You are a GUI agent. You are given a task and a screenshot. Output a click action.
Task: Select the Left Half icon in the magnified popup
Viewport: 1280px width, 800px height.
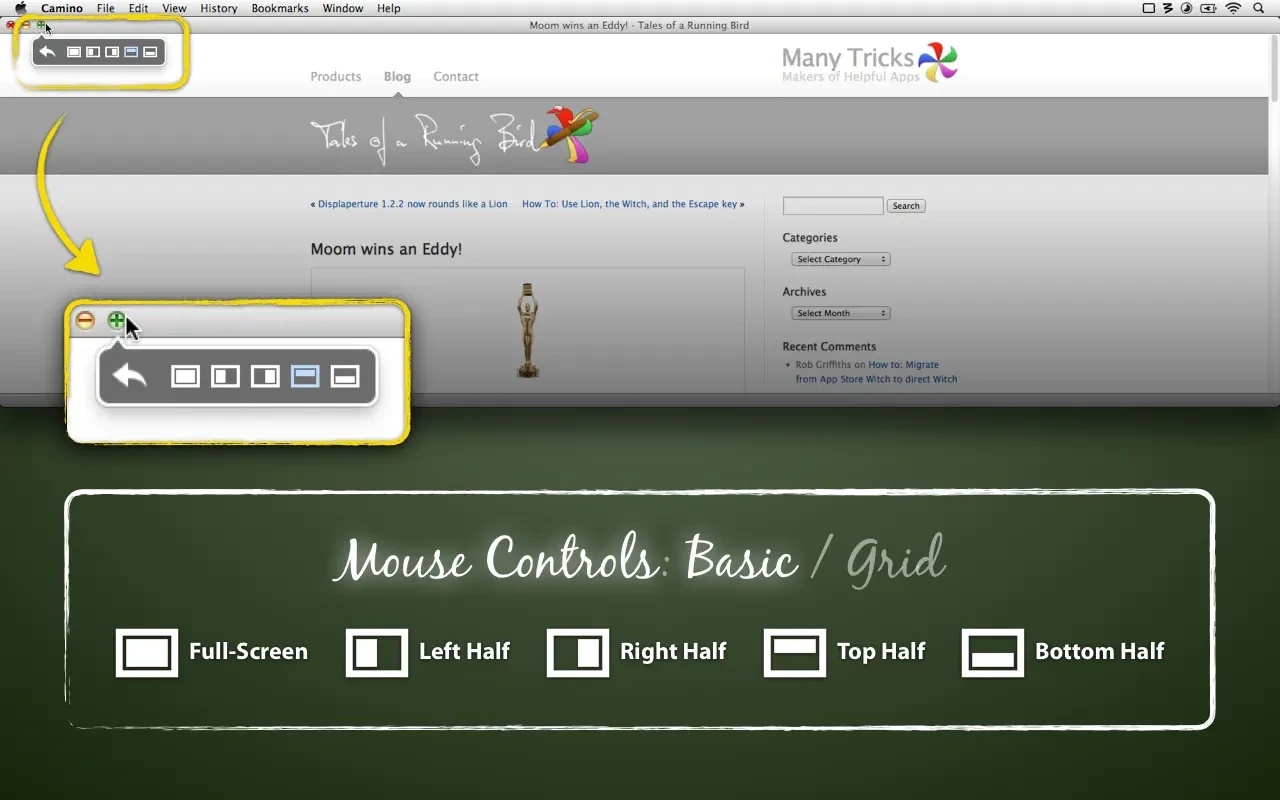225,376
